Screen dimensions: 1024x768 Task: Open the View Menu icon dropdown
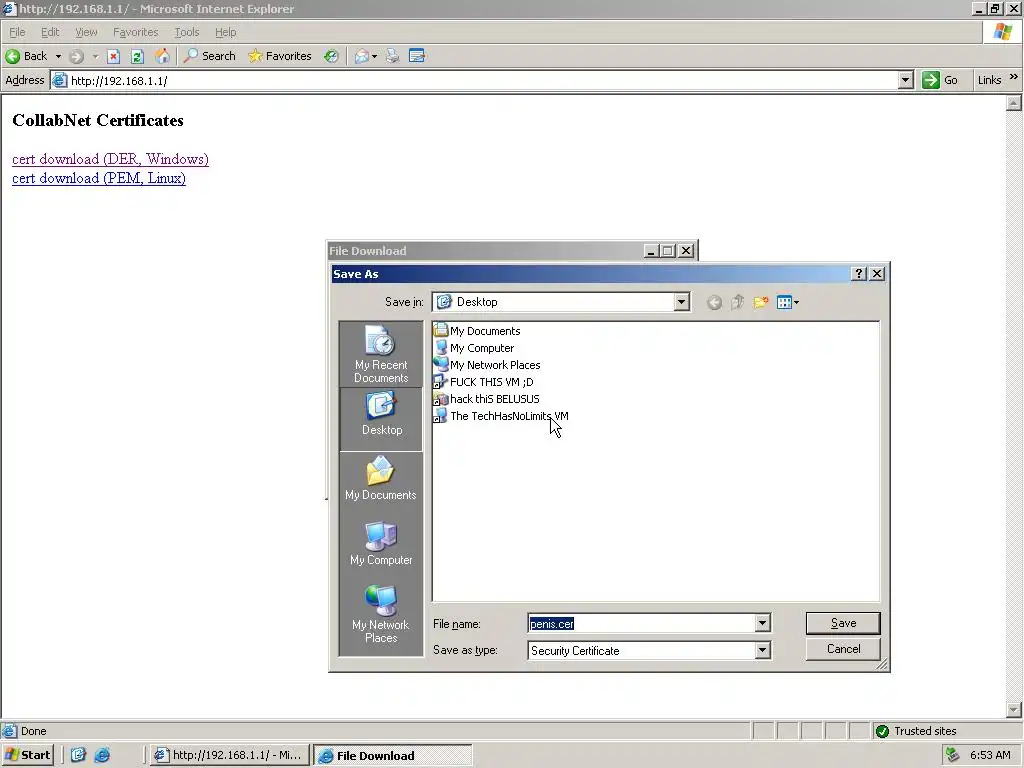click(788, 302)
